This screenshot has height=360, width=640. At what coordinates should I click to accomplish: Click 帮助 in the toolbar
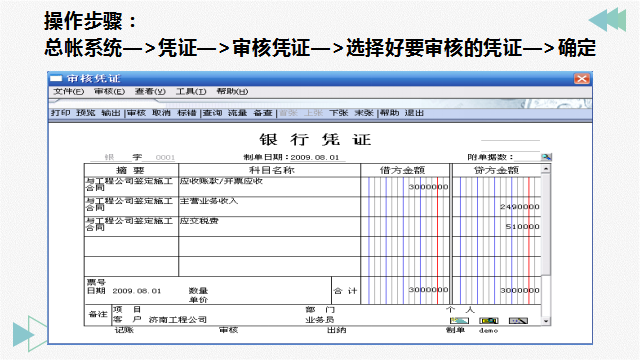point(389,113)
